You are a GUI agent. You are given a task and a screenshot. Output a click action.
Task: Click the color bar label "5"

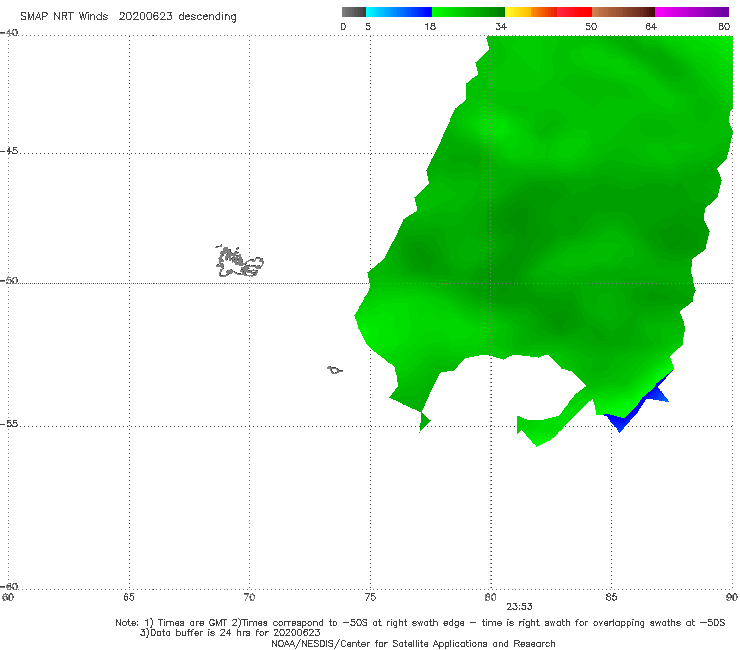coord(368,26)
